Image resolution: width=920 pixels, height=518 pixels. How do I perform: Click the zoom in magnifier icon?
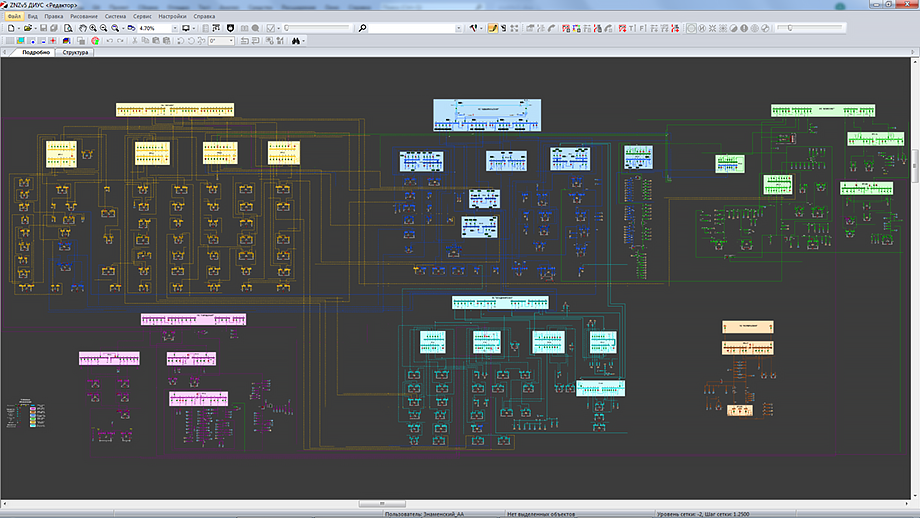click(94, 29)
